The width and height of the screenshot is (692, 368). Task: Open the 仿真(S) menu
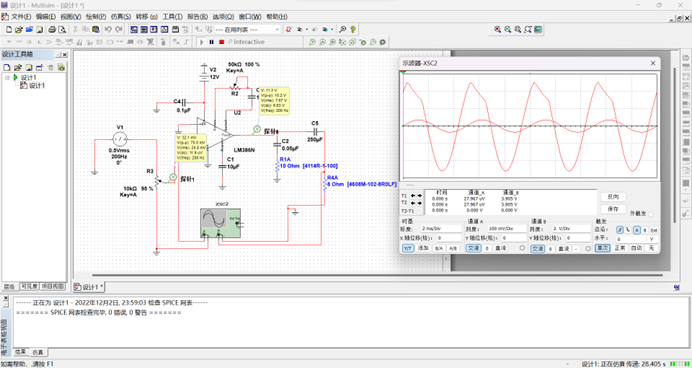pyautogui.click(x=120, y=17)
